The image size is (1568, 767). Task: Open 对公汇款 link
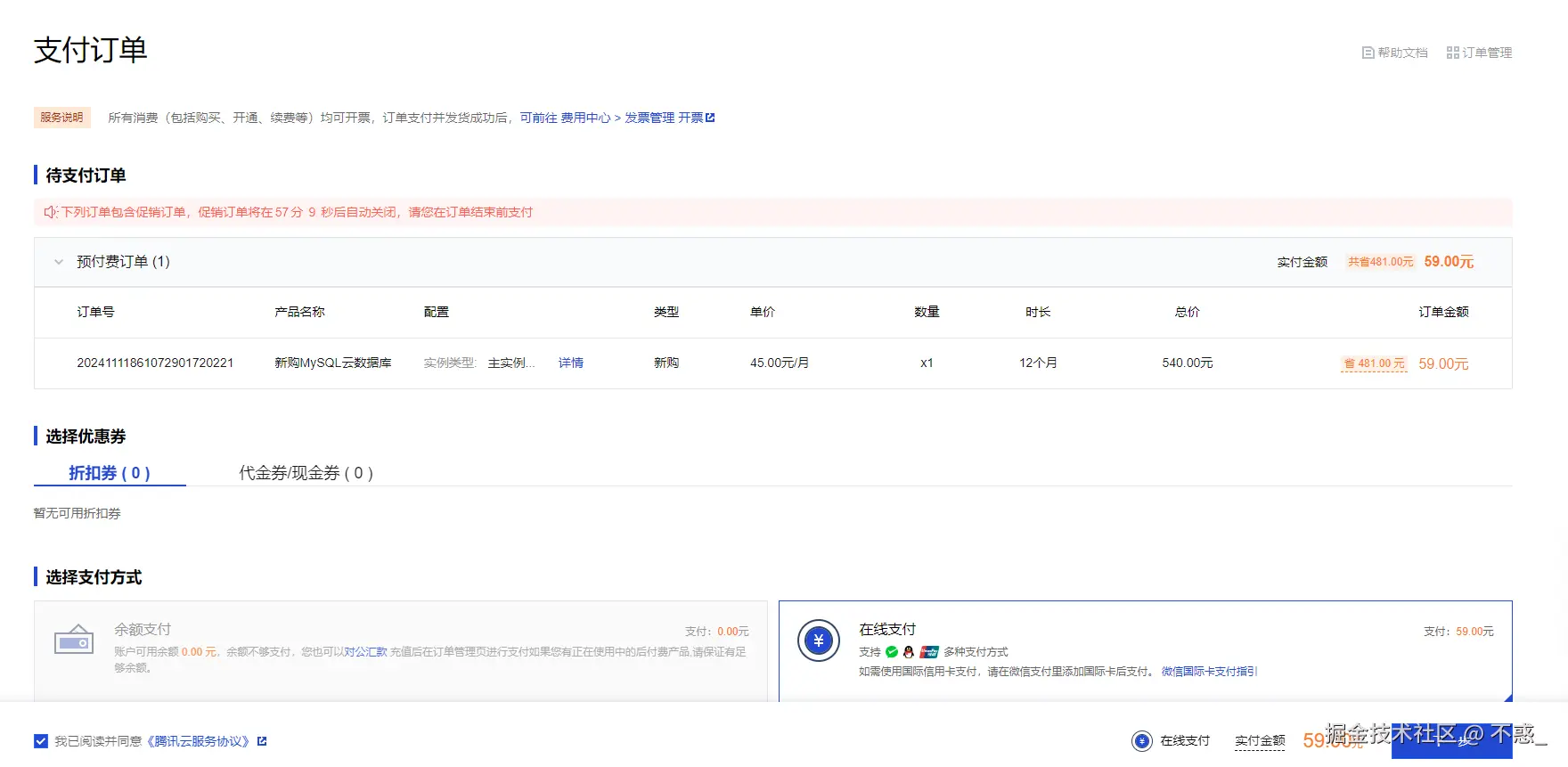point(366,652)
